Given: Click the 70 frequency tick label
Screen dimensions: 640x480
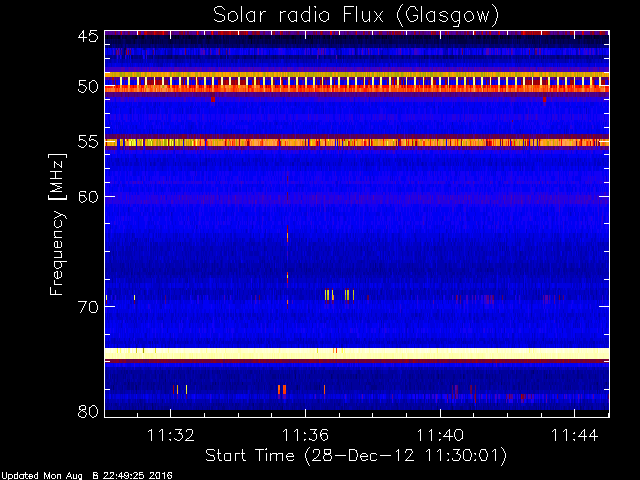Looking at the screenshot, I should point(88,307).
